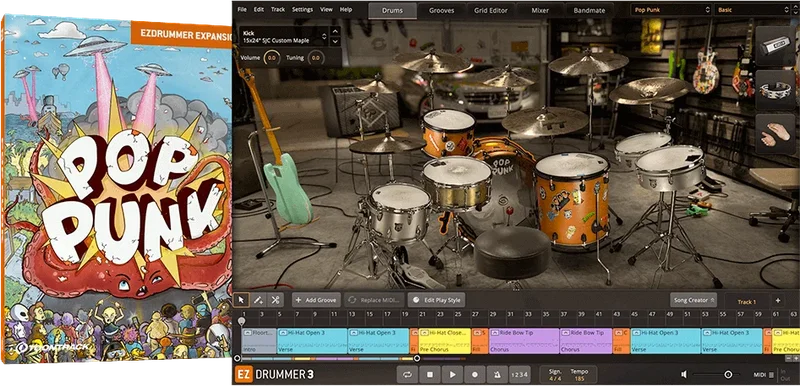Screen dimensions: 800x386
Task: Expand the Intro block's power hand dropdown
Action: pos(248,332)
